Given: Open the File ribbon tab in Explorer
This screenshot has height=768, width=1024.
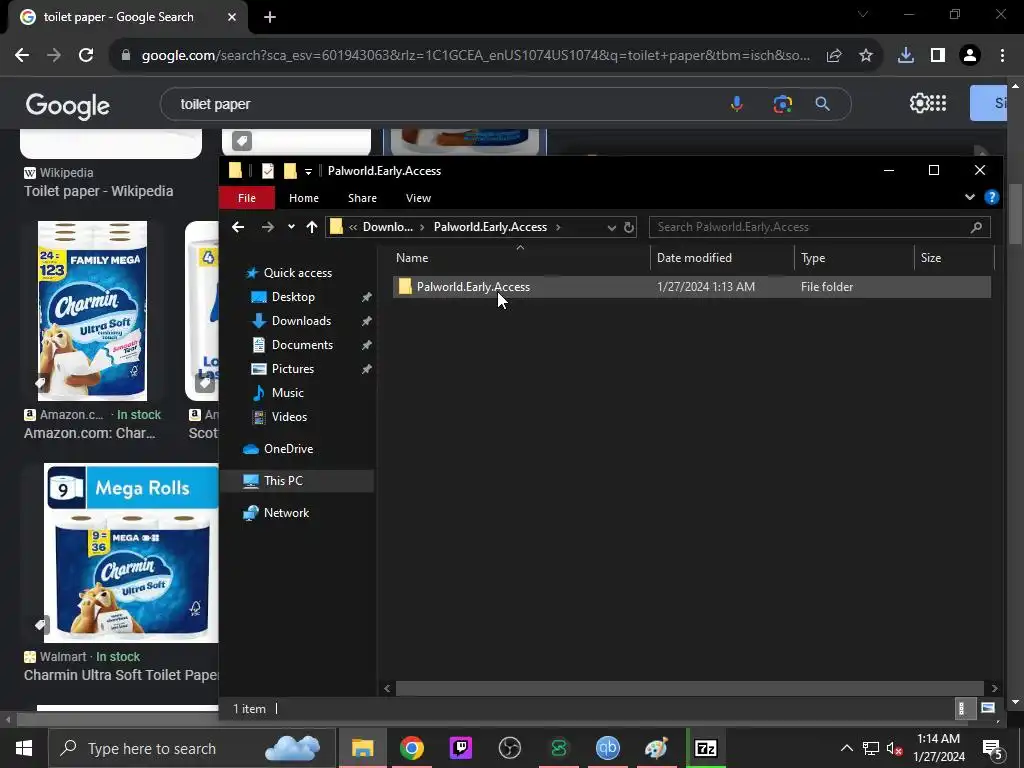Looking at the screenshot, I should [x=247, y=198].
